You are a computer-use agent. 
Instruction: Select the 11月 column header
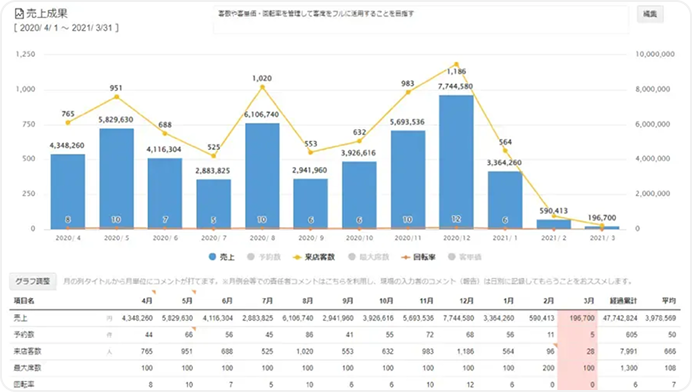426,301
